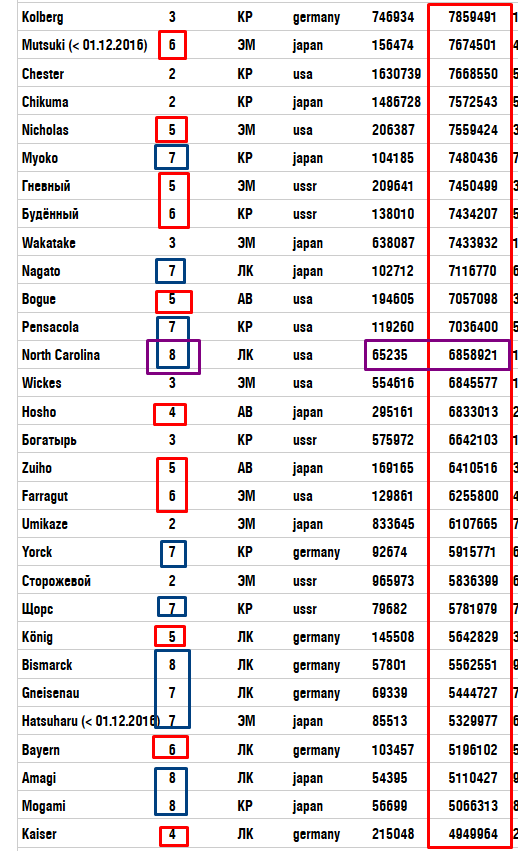Viewport: 518px width, 851px height.
Task: Click tier 6 cell for Mutsuki
Action: pyautogui.click(x=172, y=45)
